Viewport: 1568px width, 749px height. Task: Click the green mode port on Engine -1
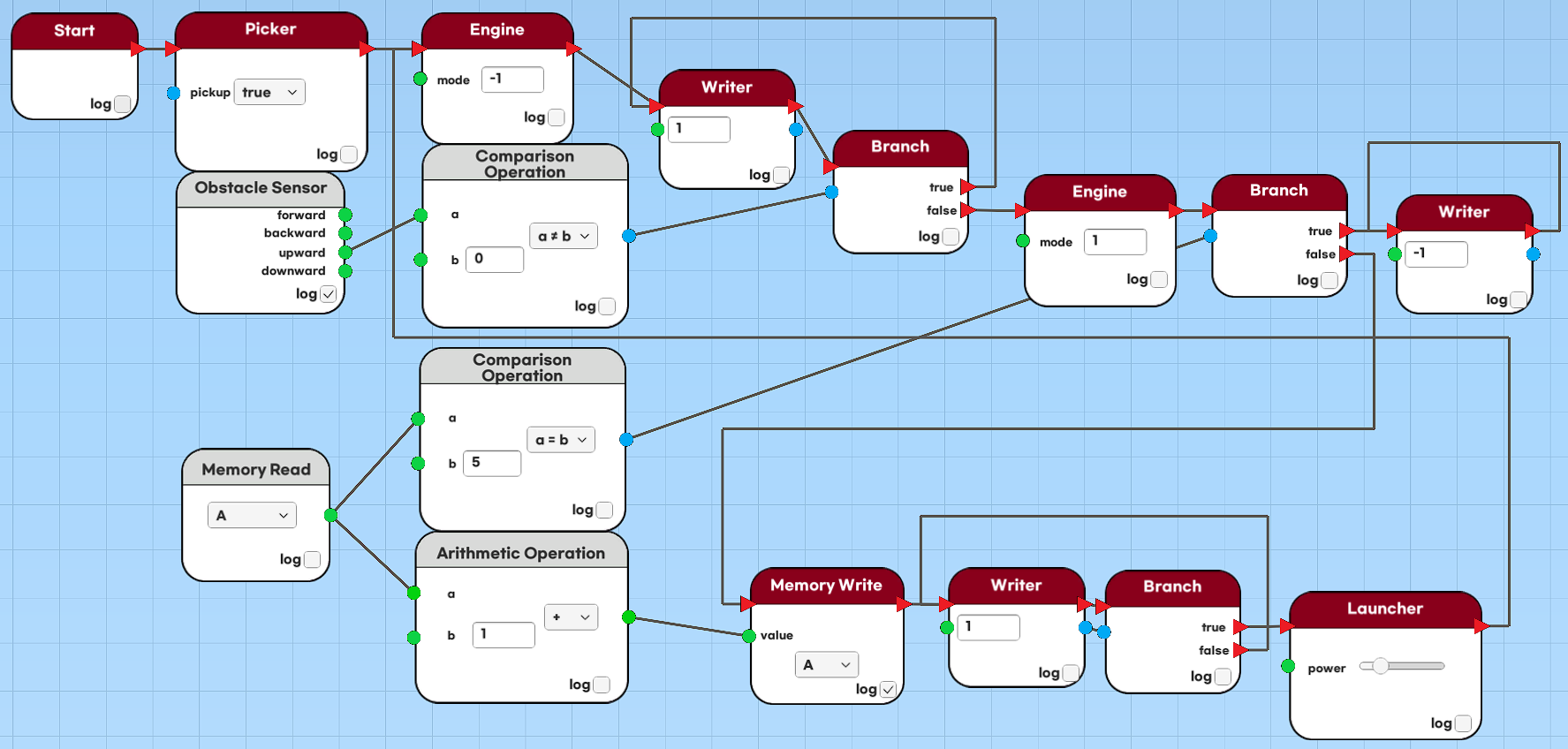click(x=420, y=79)
